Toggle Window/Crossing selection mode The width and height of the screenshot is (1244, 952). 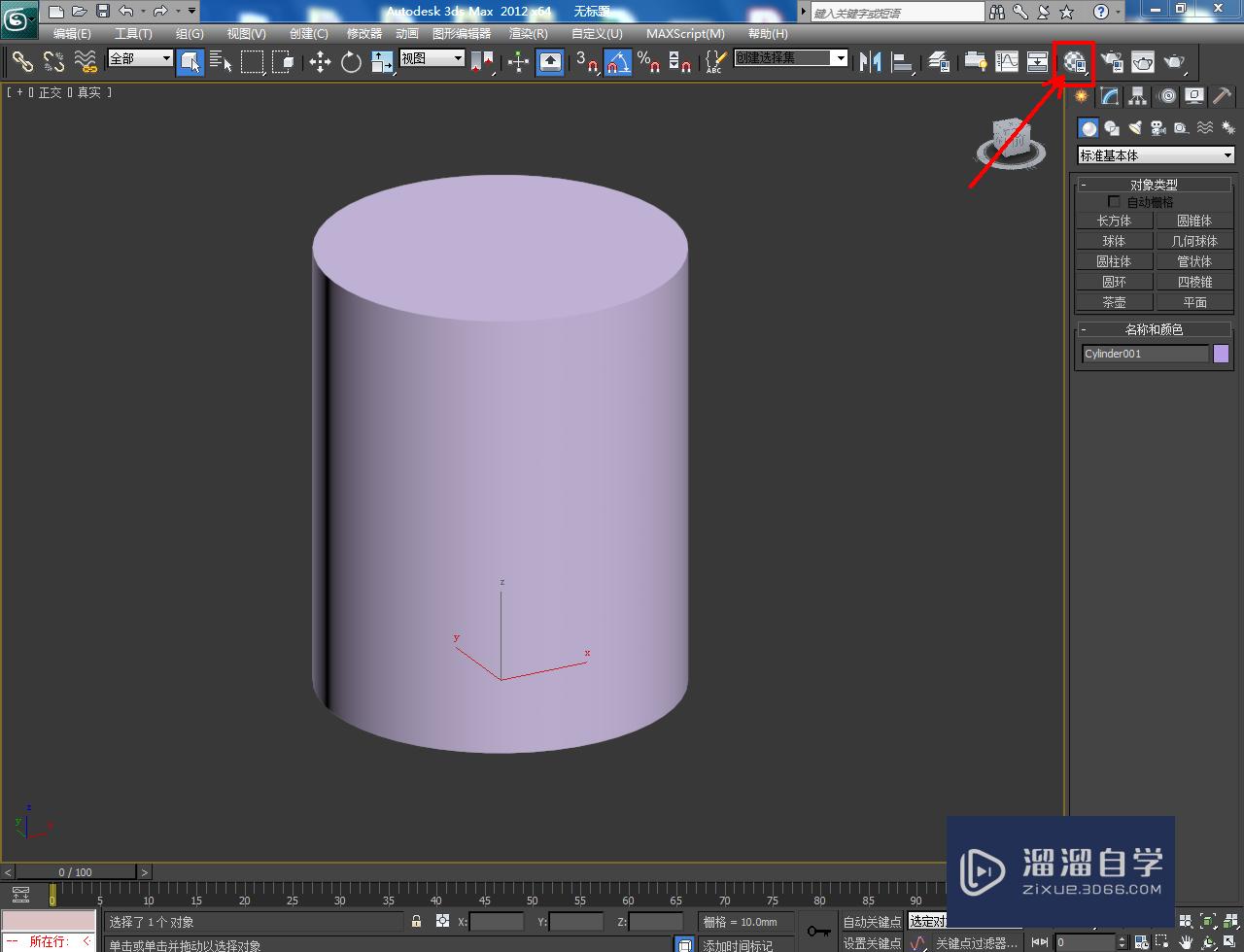click(x=283, y=62)
